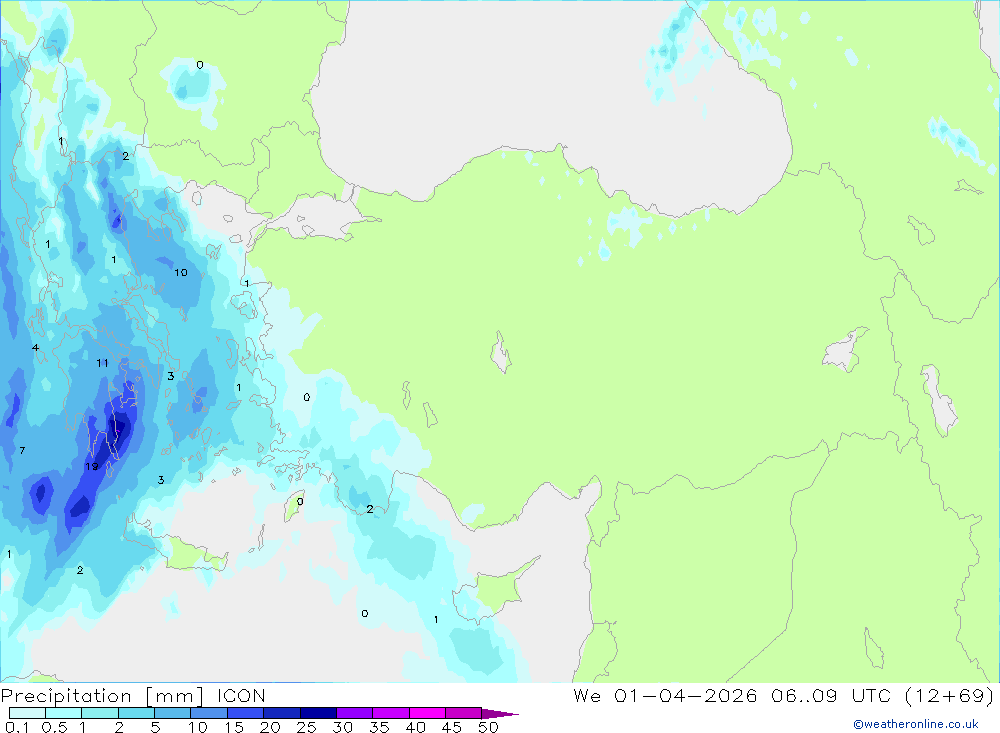1000x733 pixels.
Task: Select the '06..09 UTC' time text
Action: 831,696
